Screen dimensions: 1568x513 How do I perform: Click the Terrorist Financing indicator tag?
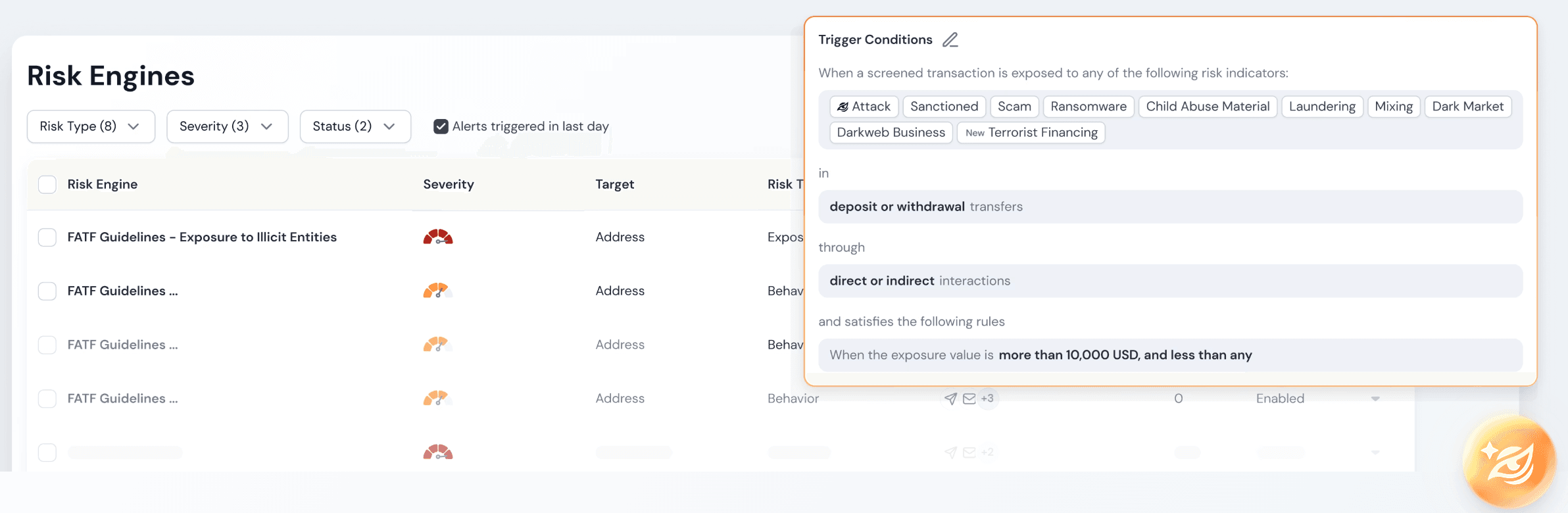click(x=1031, y=132)
